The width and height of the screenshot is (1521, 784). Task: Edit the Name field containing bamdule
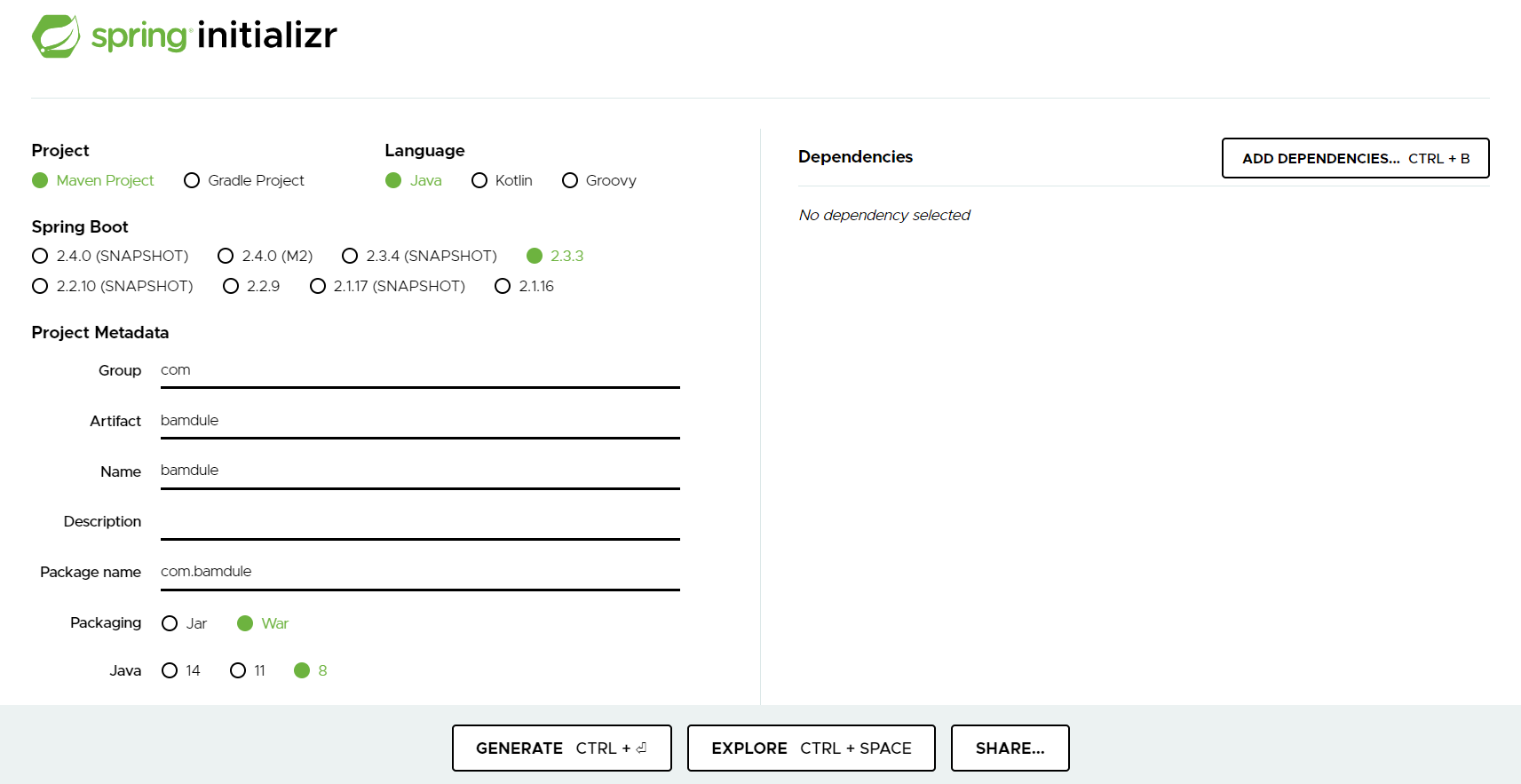click(x=420, y=471)
